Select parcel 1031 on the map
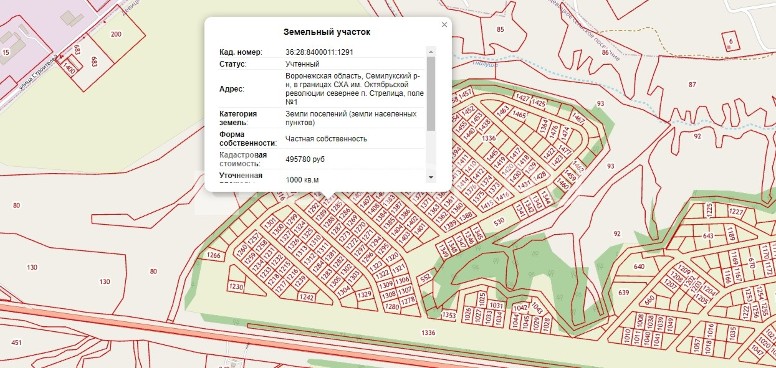Screen dimensions: 776x368 coord(496,306)
